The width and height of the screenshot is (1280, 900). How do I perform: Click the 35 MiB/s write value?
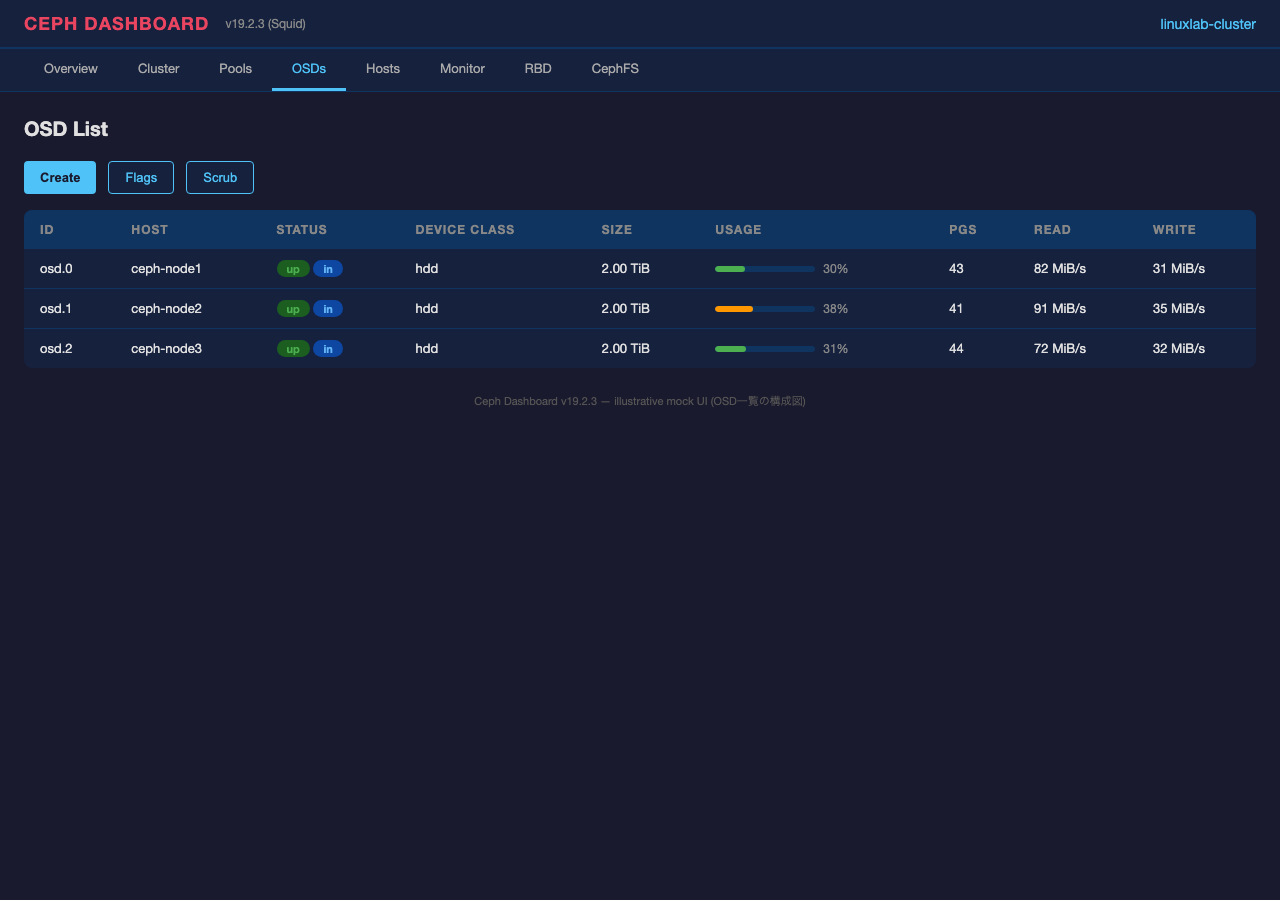click(x=1179, y=309)
